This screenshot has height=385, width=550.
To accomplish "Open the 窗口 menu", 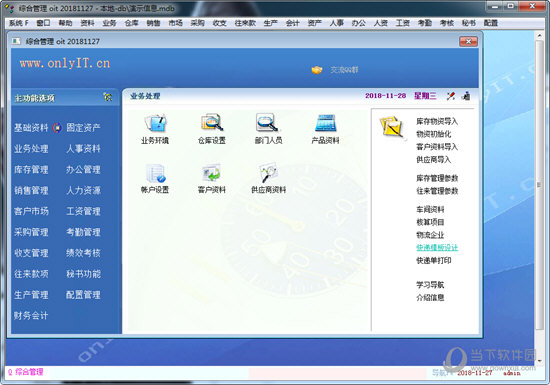I will [43, 23].
